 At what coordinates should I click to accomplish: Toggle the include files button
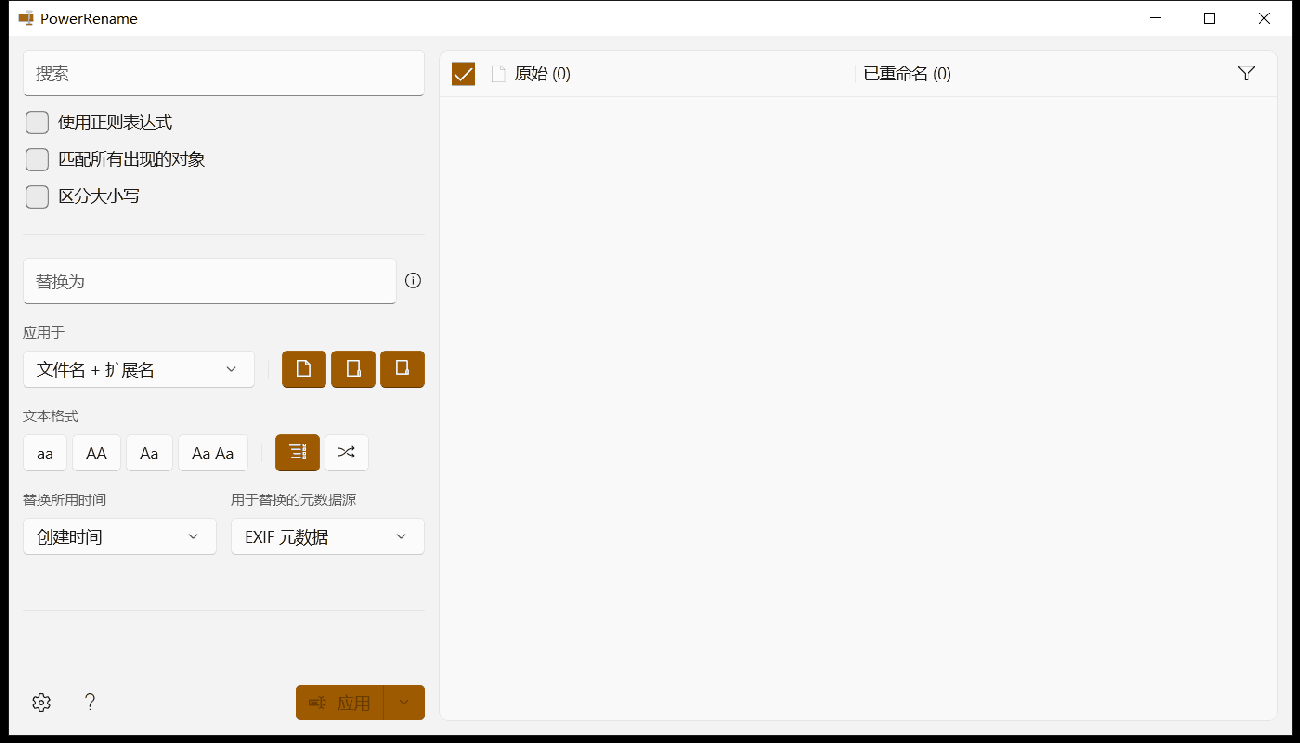[304, 369]
